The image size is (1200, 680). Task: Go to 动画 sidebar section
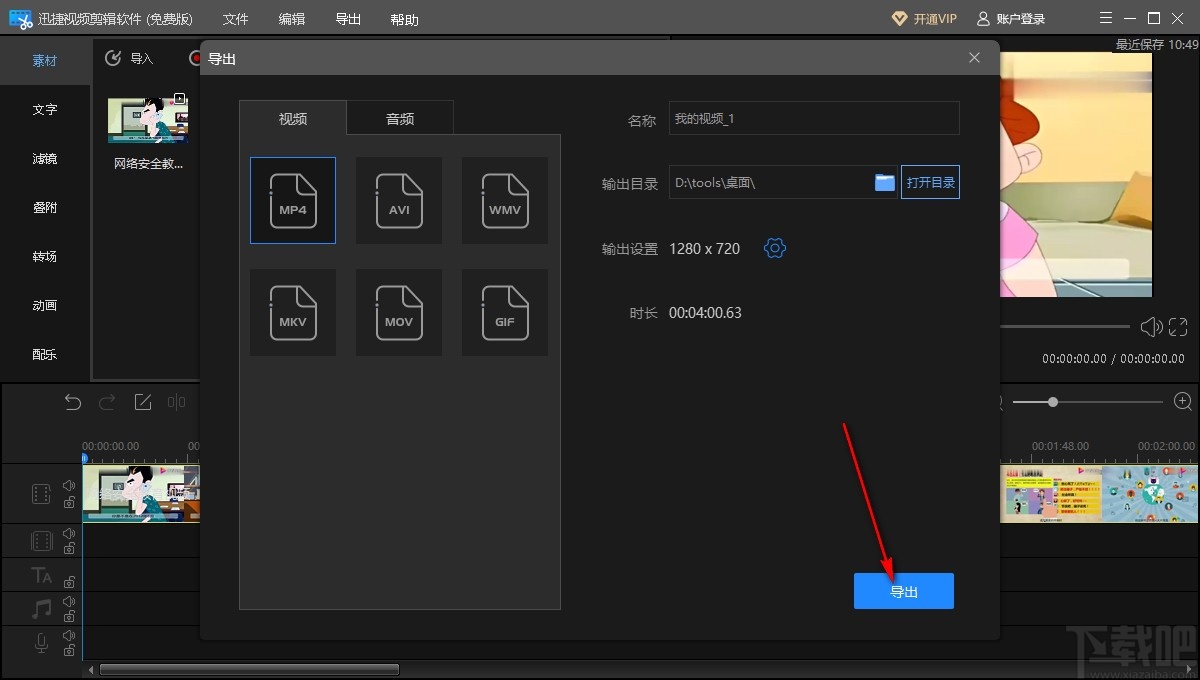tap(45, 306)
